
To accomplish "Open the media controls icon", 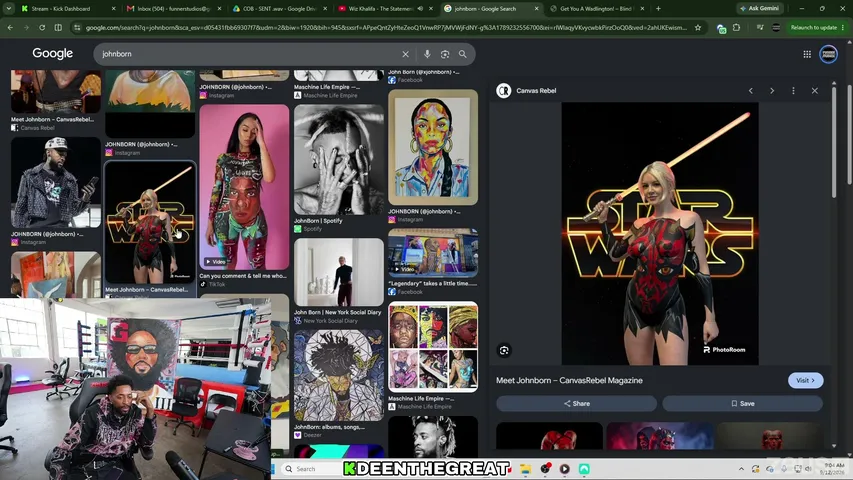I will click(x=760, y=27).
